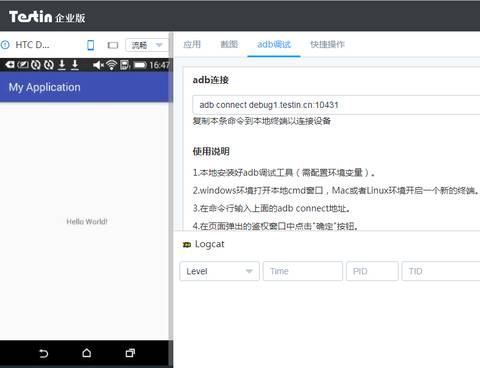Click the muted volume icon in status bar
The image size is (480, 368).
click(98, 65)
